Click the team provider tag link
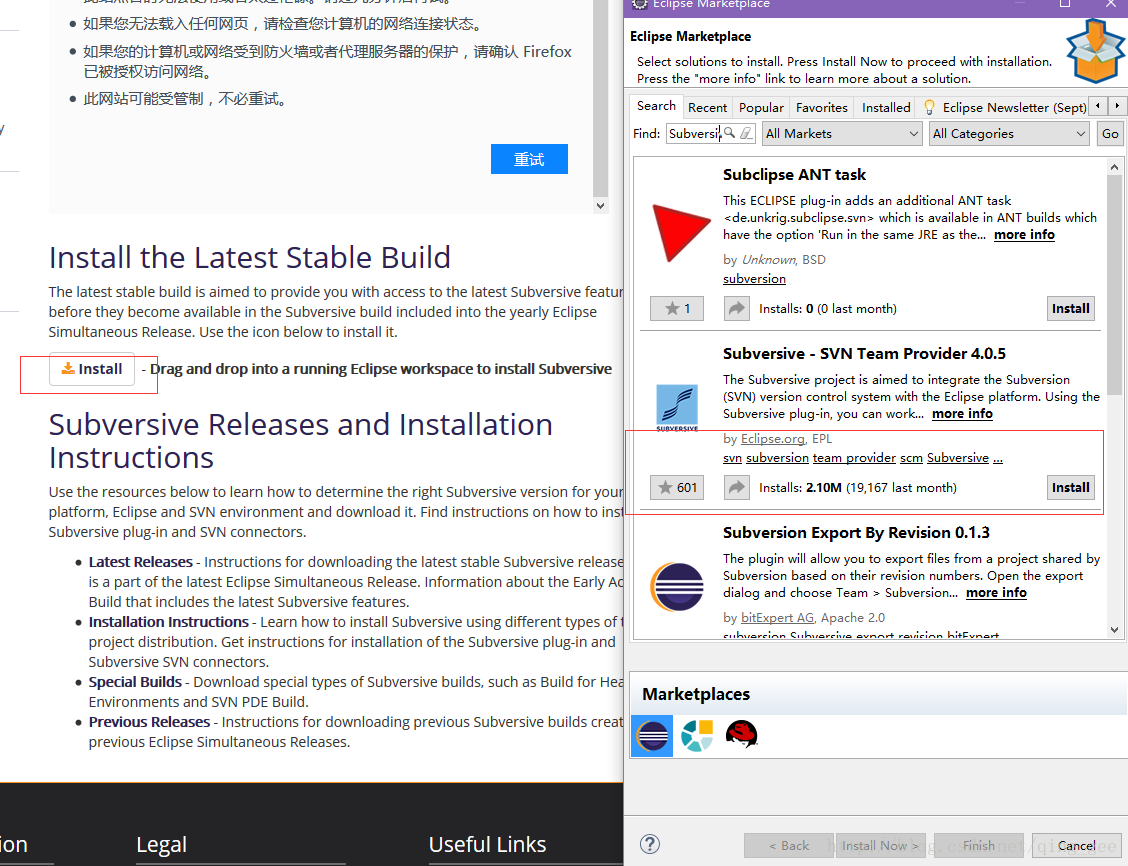 pyautogui.click(x=854, y=458)
